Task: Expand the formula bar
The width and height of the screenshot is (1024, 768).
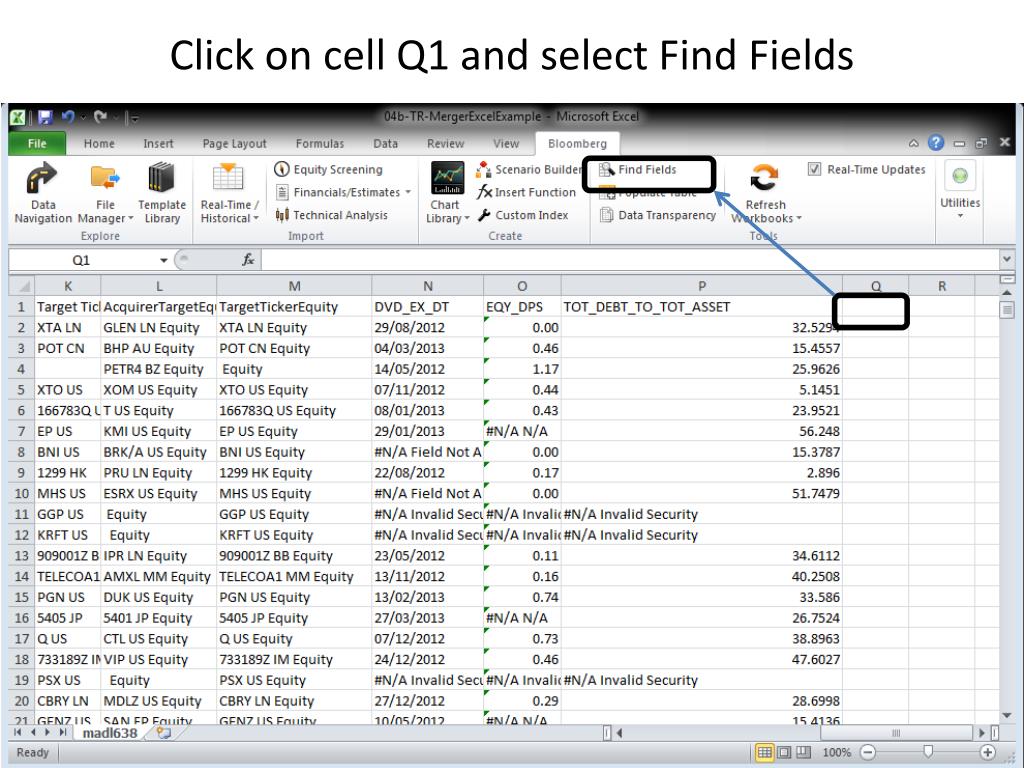Action: pos(1006,260)
